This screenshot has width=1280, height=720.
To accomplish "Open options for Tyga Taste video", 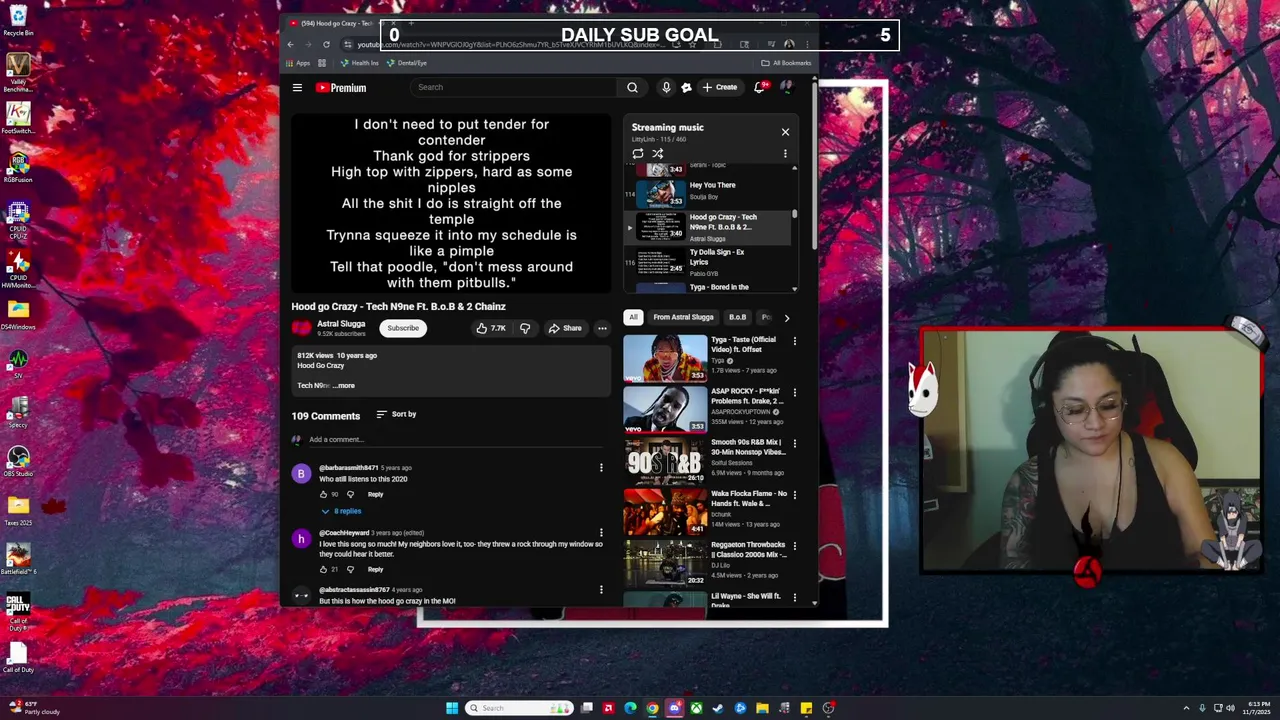I will (x=795, y=341).
